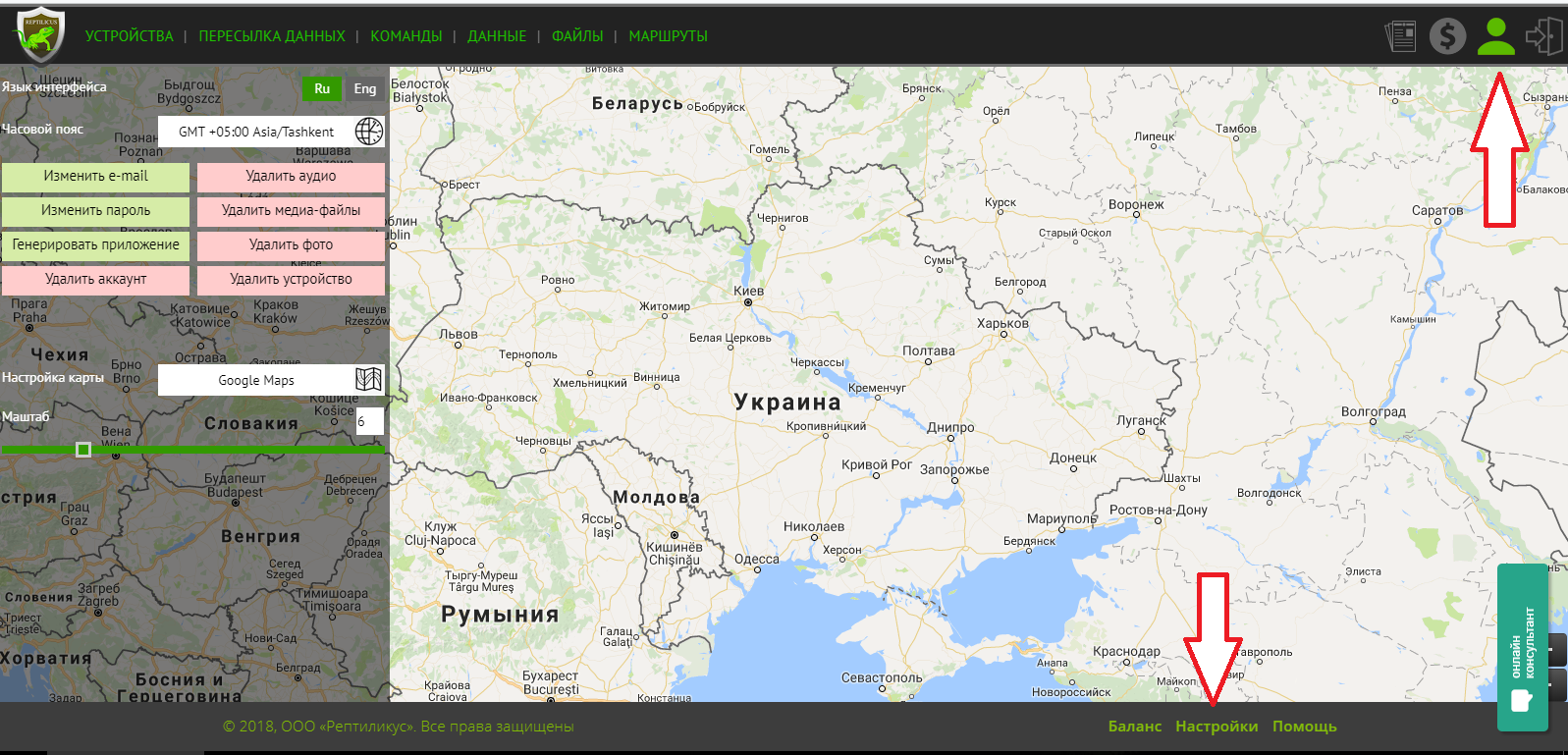Viewport: 1568px width, 755px height.
Task: Open the news newspaper icon
Action: (1400, 36)
